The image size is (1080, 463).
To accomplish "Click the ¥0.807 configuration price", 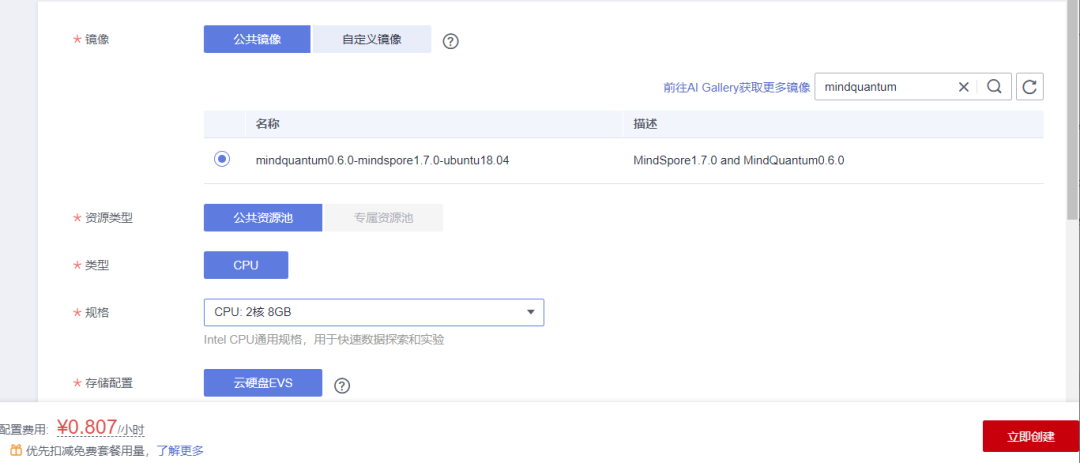I will pyautogui.click(x=87, y=428).
